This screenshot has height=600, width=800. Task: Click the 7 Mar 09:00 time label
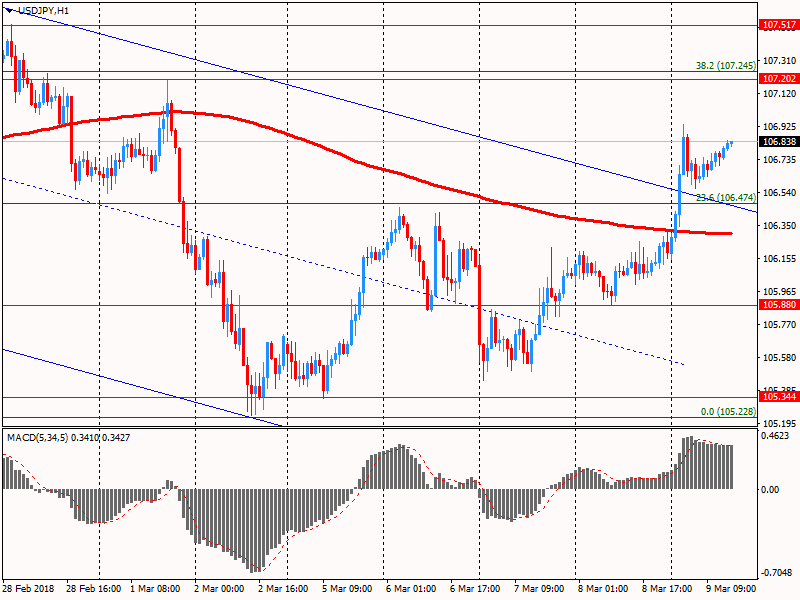tap(539, 589)
